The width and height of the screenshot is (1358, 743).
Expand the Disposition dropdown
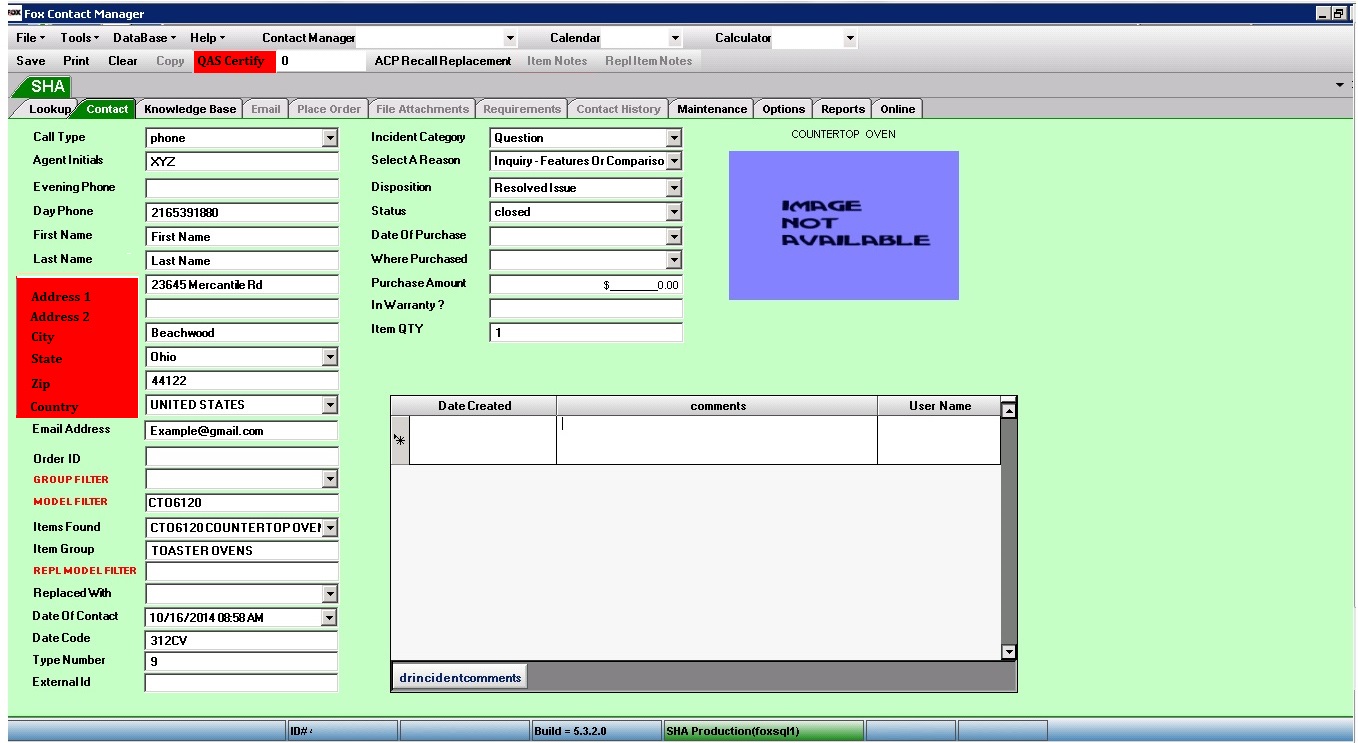[x=673, y=188]
